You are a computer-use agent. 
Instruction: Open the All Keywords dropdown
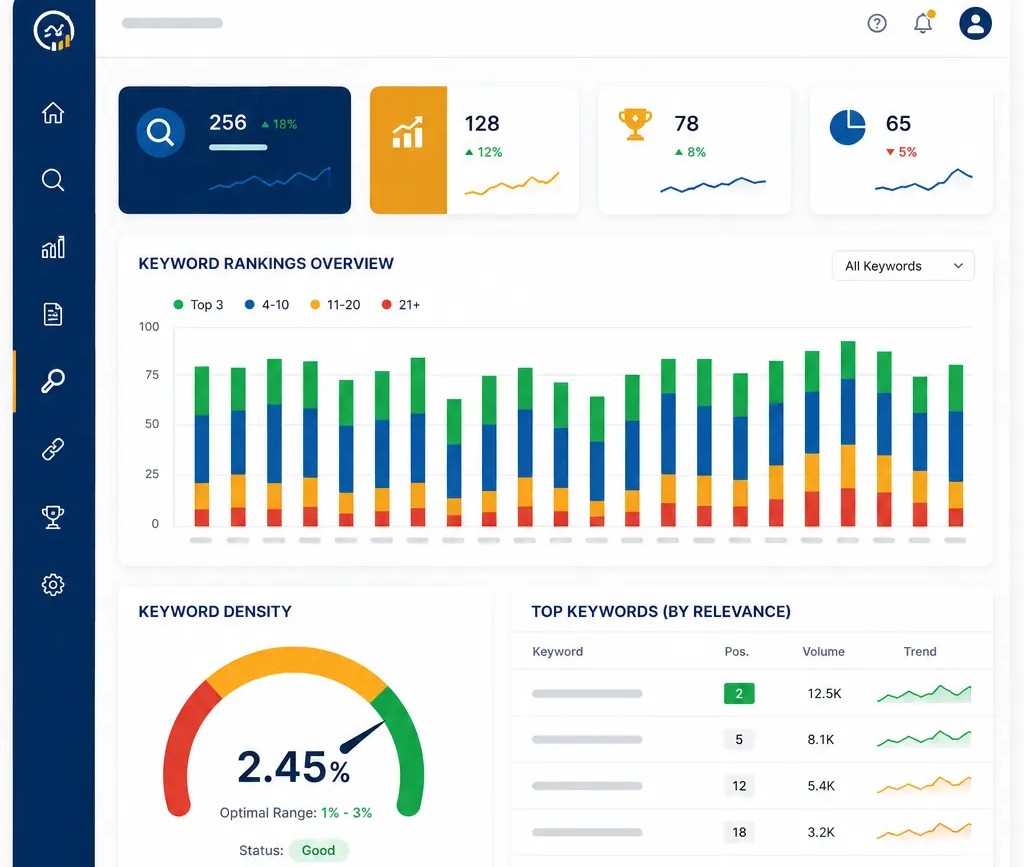pyautogui.click(x=903, y=266)
